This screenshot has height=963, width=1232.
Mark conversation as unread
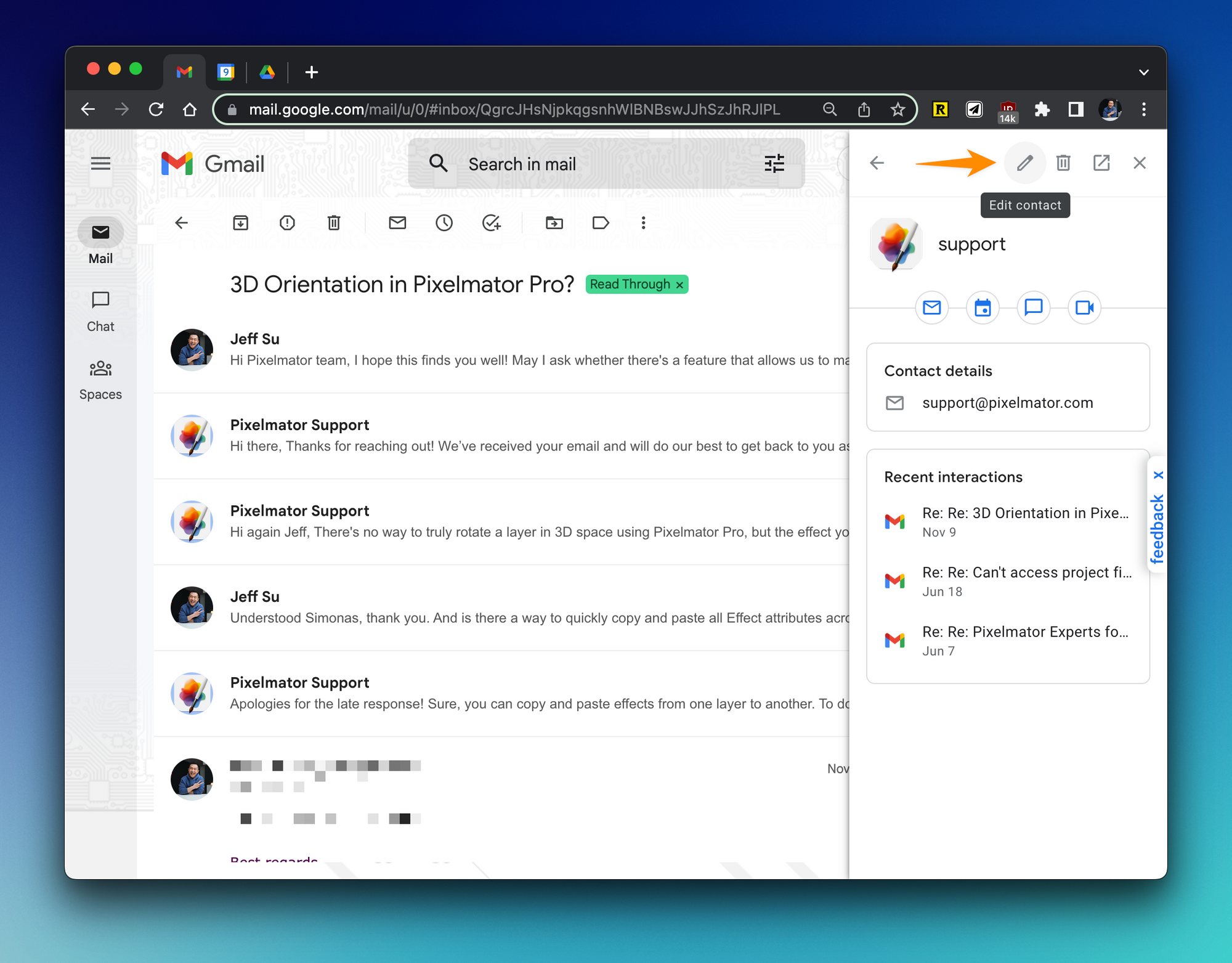pos(397,223)
